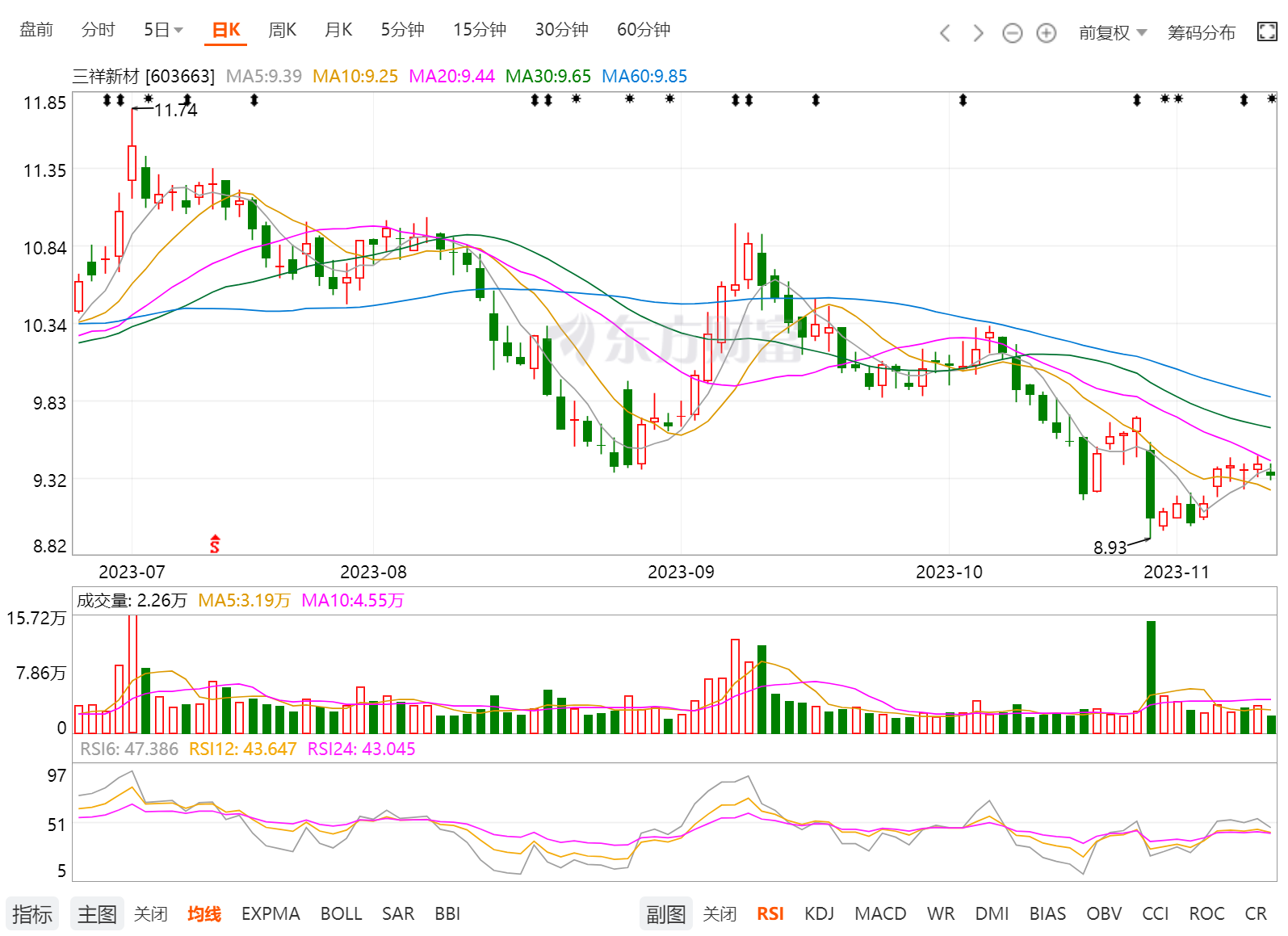This screenshot has height=936, width=1288.
Task: Click the 2023-11 date axis label
Action: (x=1177, y=573)
